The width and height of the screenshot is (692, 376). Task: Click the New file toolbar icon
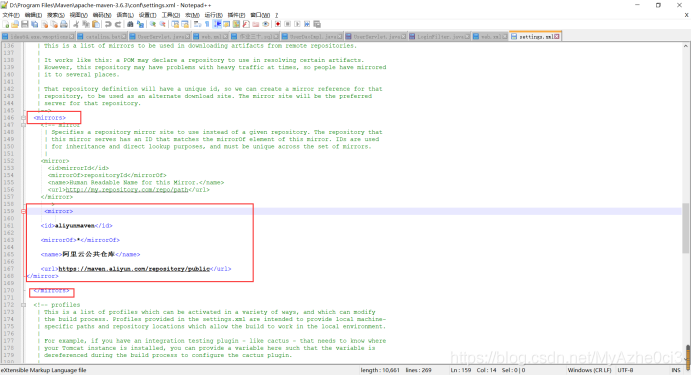(x=5, y=24)
